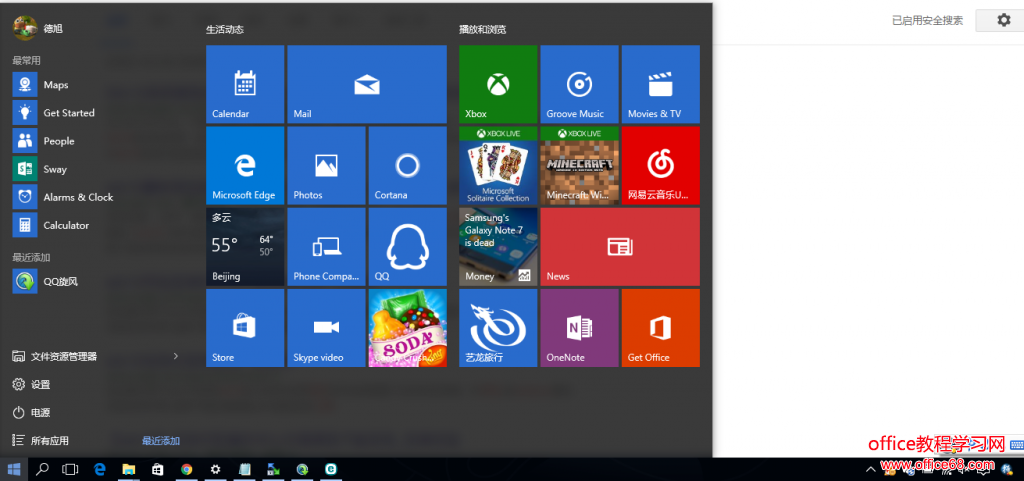1024x481 pixels.
Task: Open the Store tile
Action: tap(245, 328)
